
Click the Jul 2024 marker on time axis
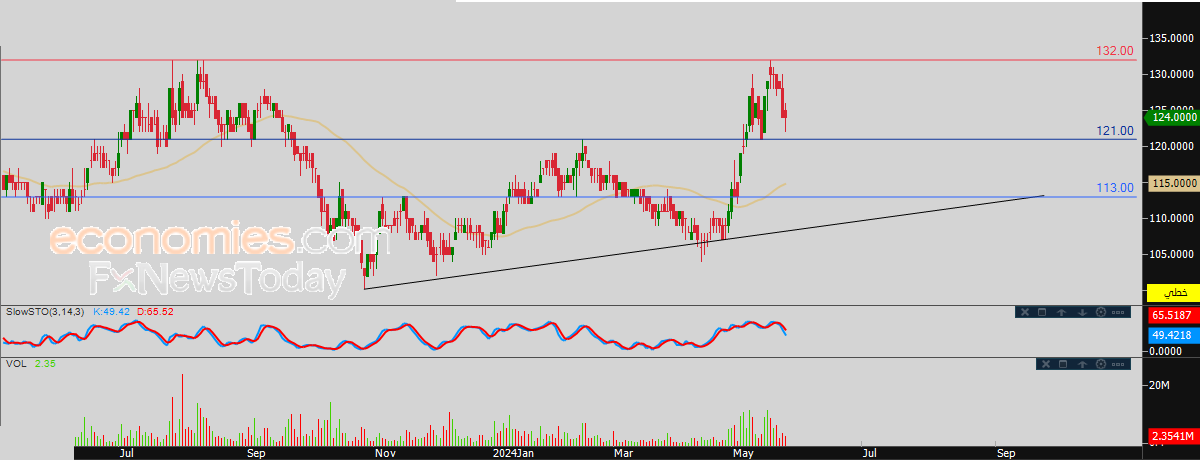pos(870,453)
